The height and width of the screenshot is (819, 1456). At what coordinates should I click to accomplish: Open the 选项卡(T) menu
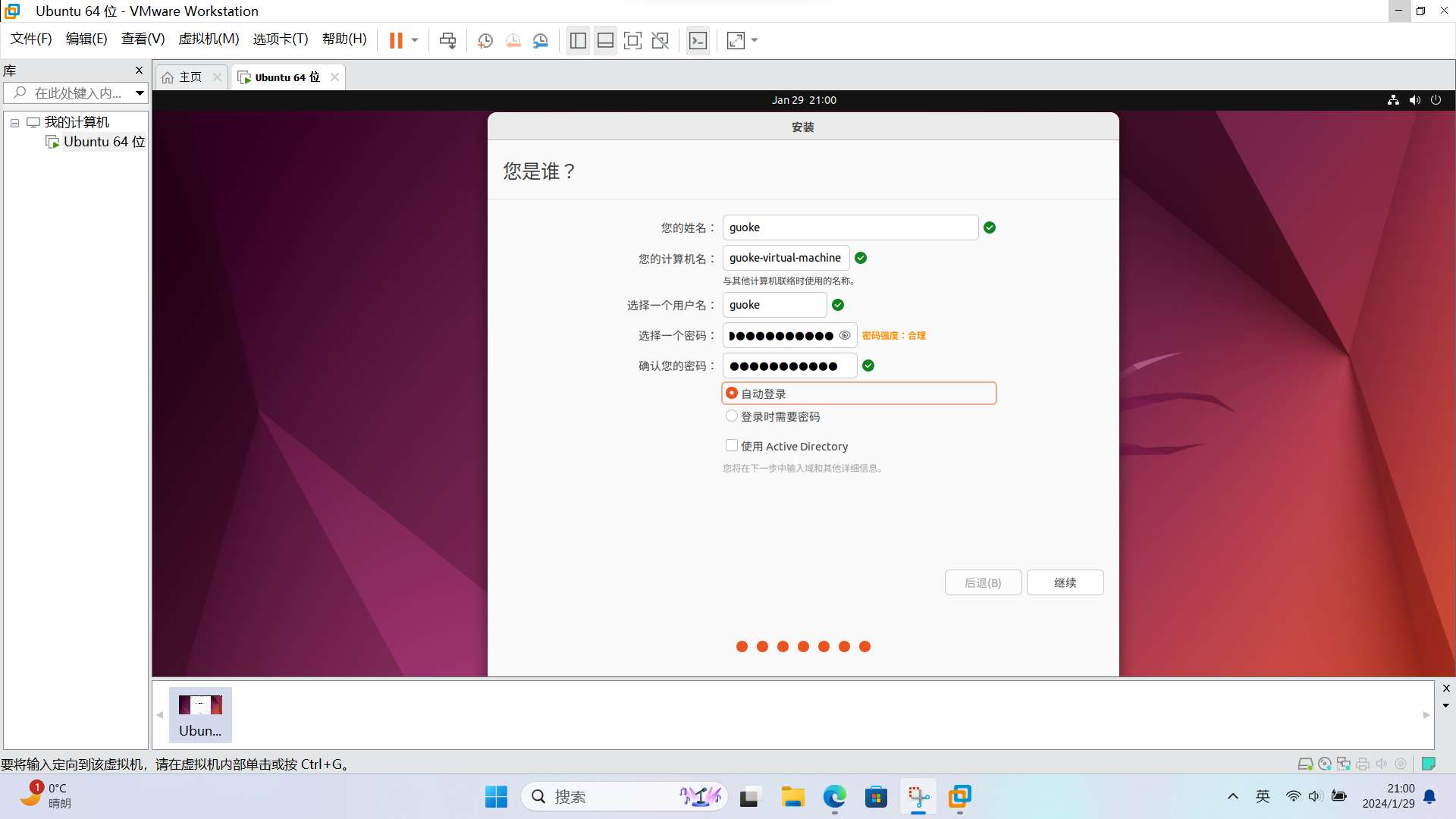281,39
